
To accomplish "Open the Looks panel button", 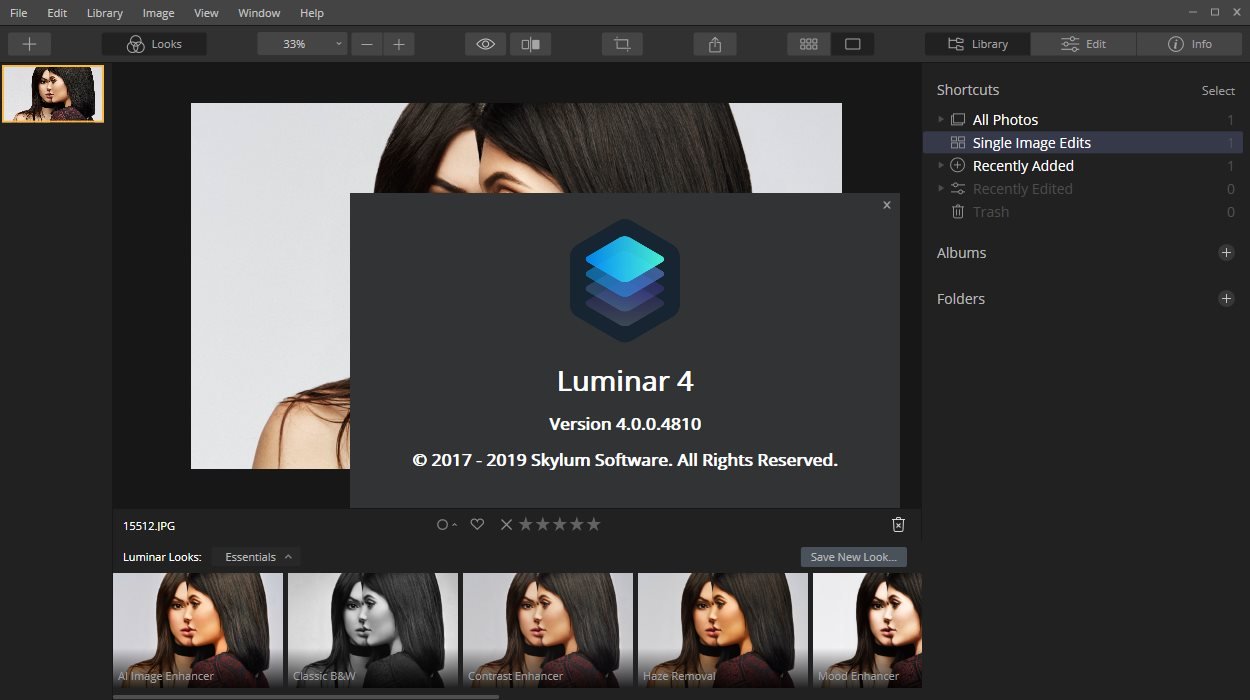I will (153, 44).
